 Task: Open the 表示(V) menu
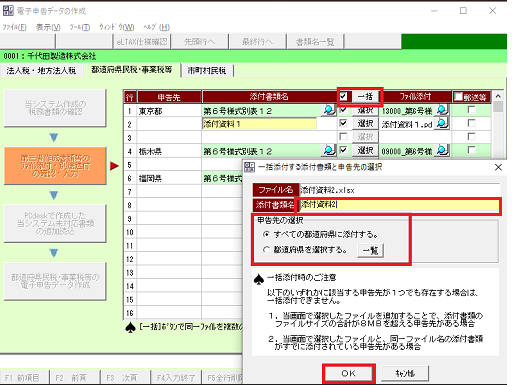tap(48, 27)
